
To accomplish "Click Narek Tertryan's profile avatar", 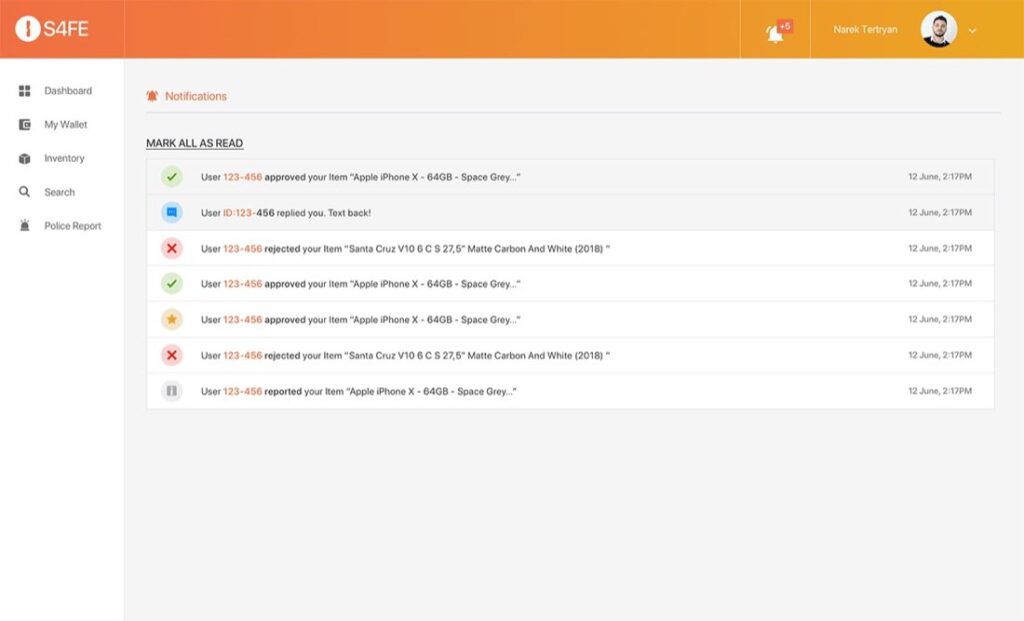I will 938,29.
